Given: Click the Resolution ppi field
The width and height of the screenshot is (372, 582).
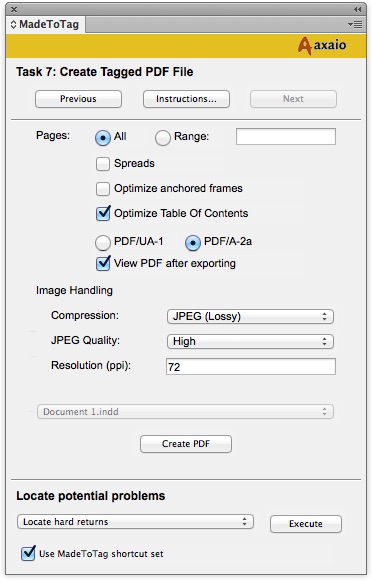Looking at the screenshot, I should [x=251, y=367].
